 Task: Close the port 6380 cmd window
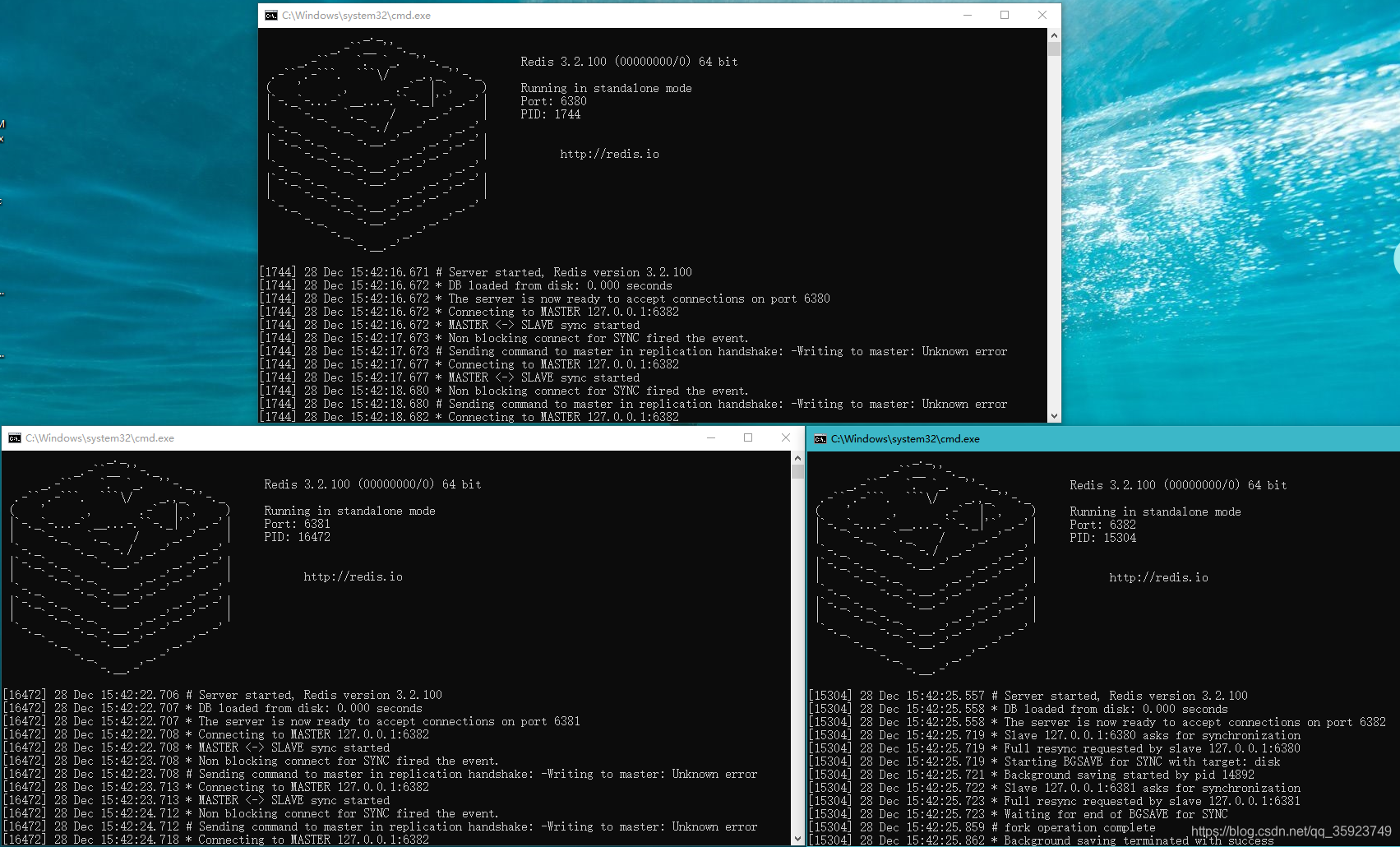coord(1042,15)
